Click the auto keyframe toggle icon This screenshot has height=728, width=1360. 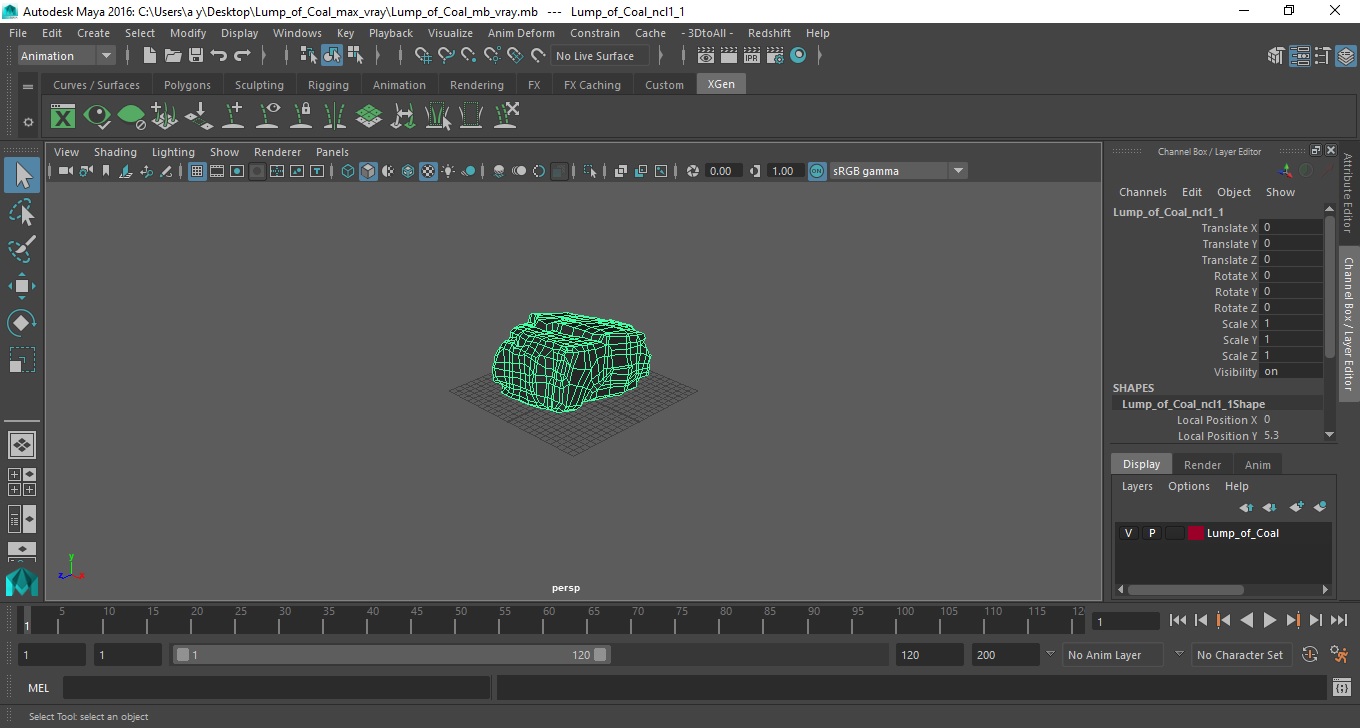[x=1310, y=655]
